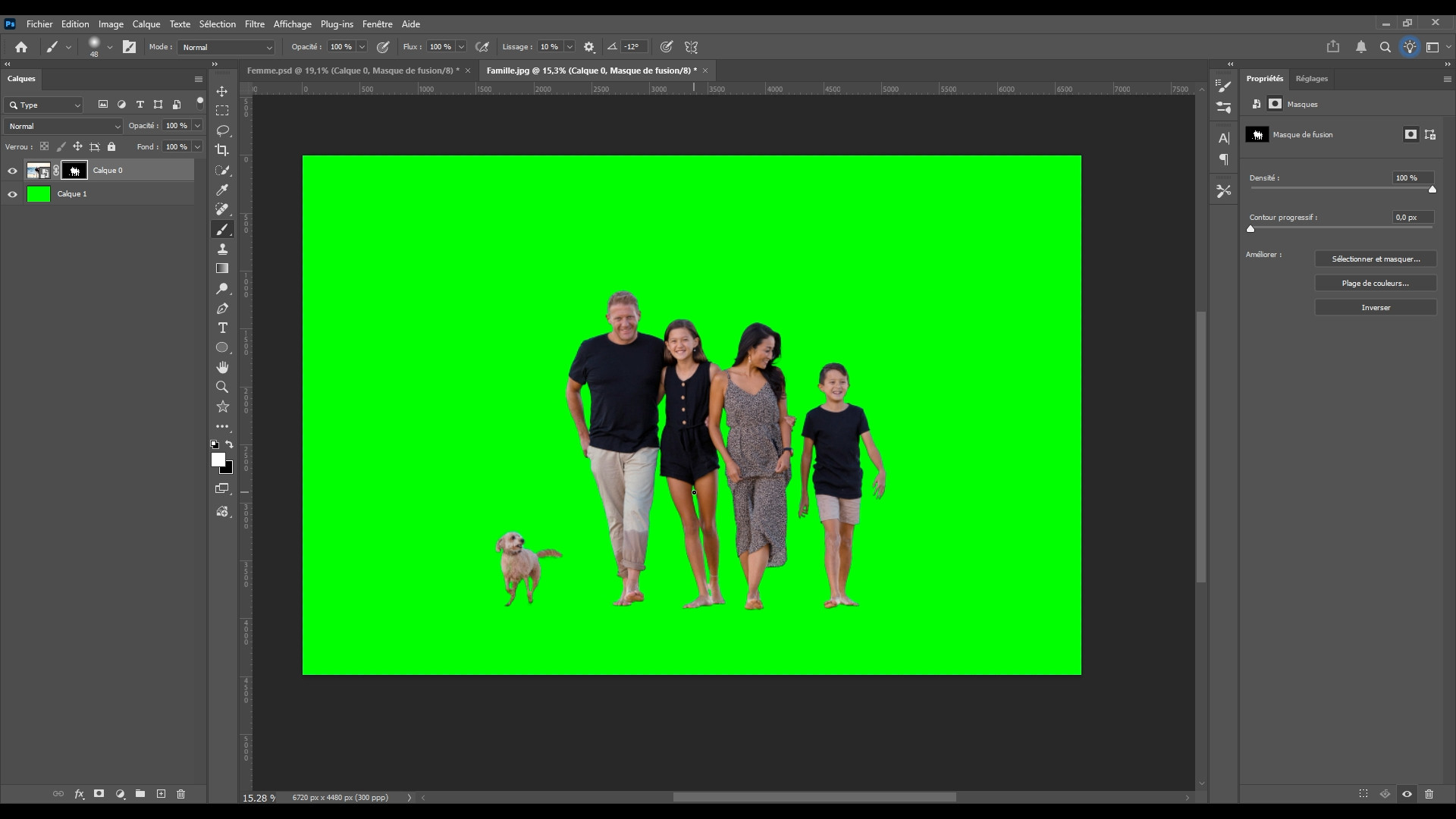Open the Filtre menu
Screen dimensions: 1456x819
(254, 24)
